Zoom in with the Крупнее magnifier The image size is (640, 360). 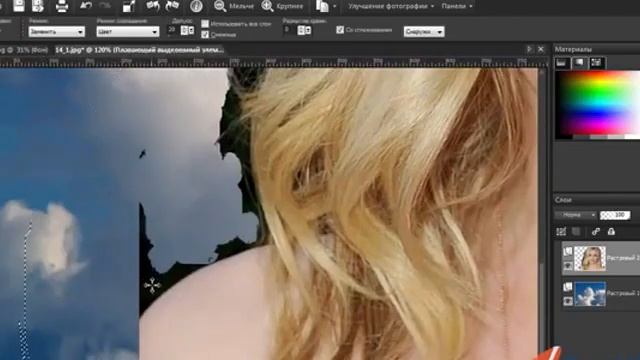click(x=267, y=6)
